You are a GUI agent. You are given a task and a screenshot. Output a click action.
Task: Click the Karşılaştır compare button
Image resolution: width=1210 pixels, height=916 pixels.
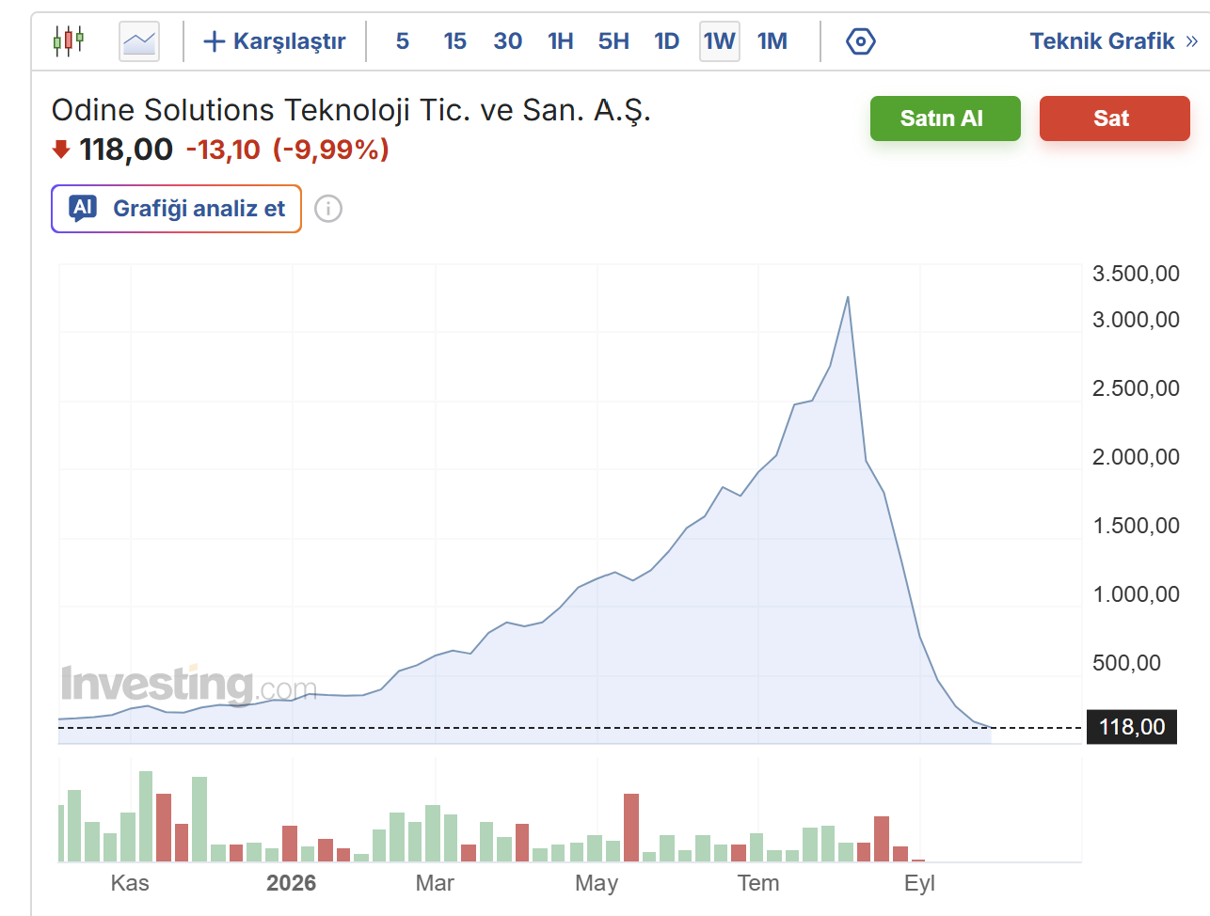click(275, 41)
